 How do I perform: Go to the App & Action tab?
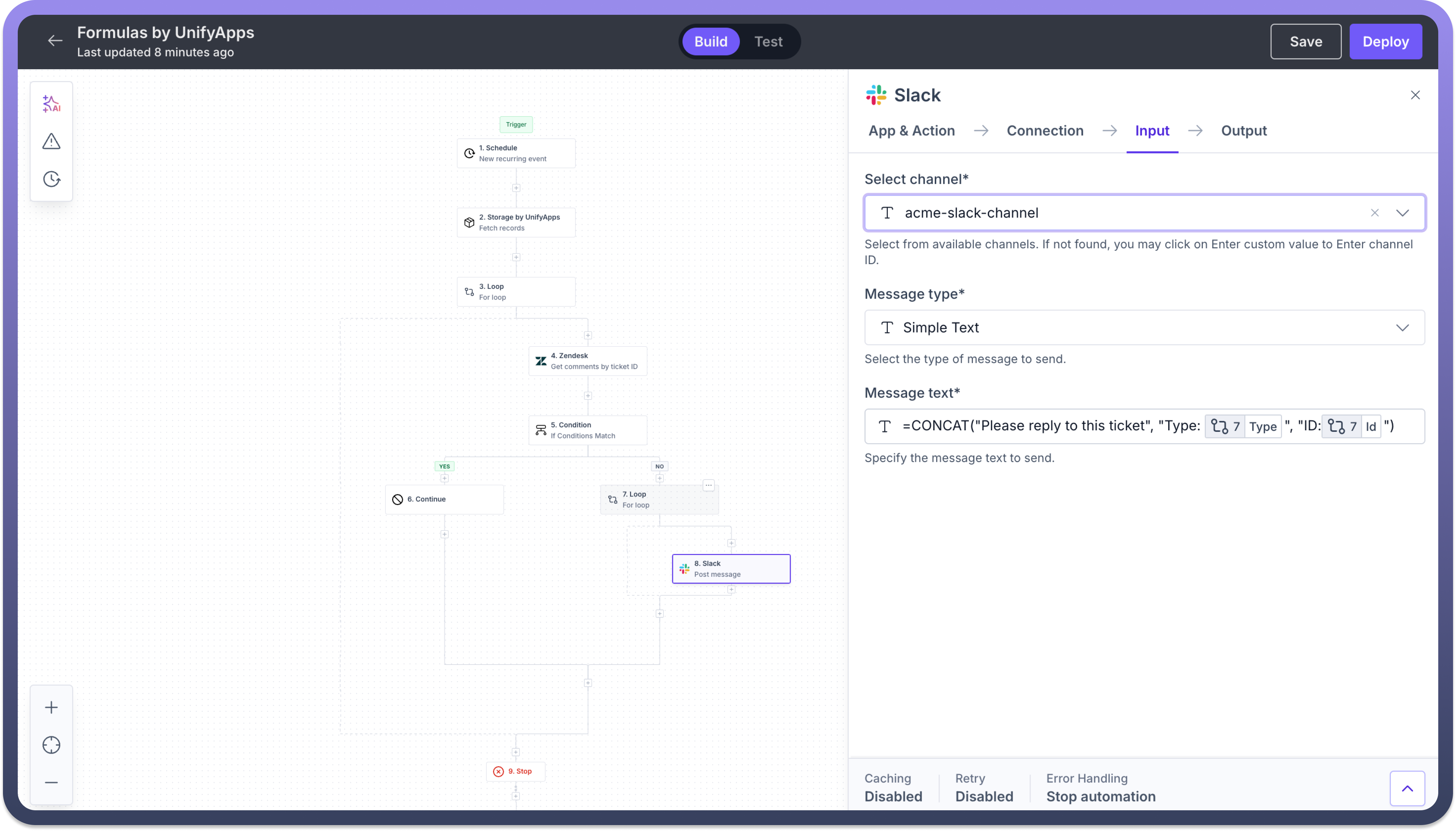[x=911, y=131]
